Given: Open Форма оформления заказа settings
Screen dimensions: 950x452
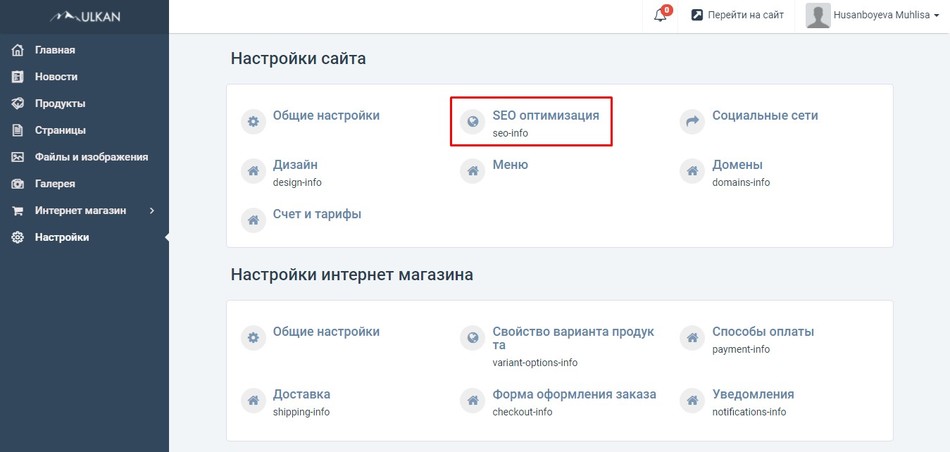Looking at the screenshot, I should [x=574, y=395].
